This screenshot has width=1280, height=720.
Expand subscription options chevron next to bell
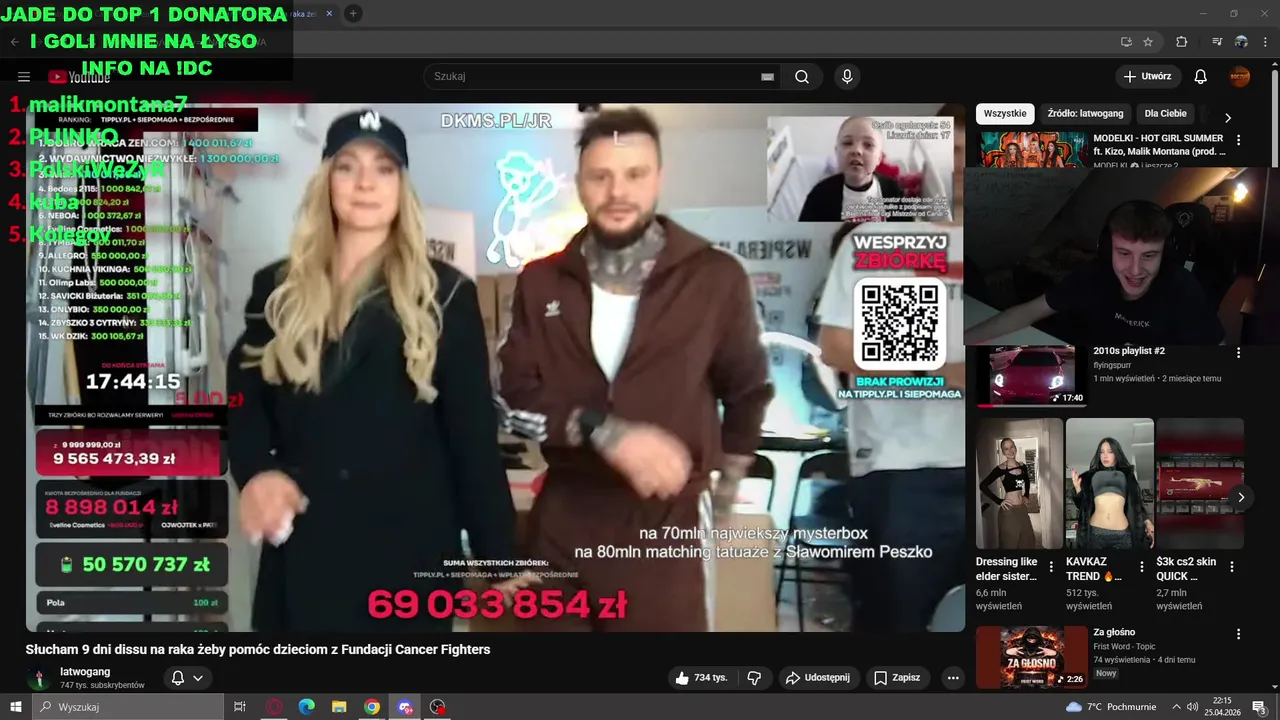tap(198, 678)
